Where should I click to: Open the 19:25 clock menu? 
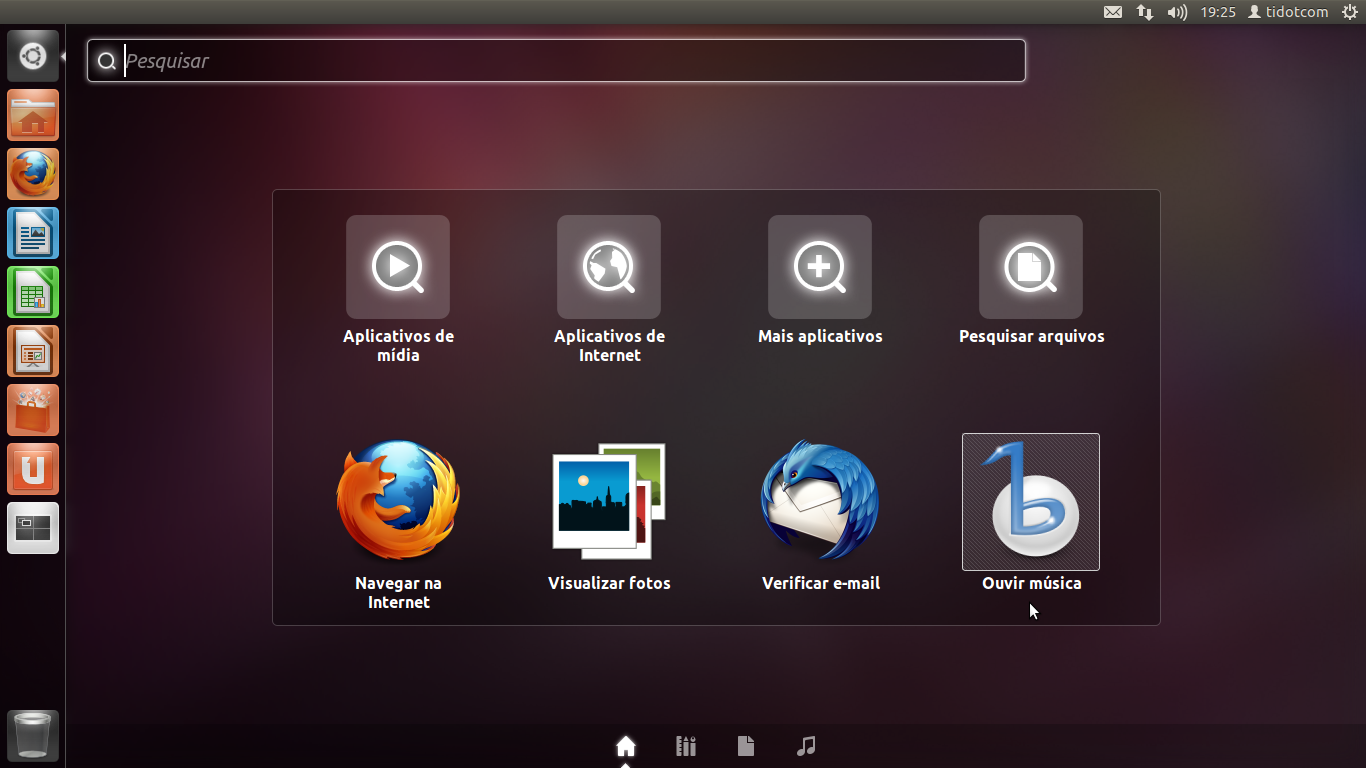[1218, 12]
